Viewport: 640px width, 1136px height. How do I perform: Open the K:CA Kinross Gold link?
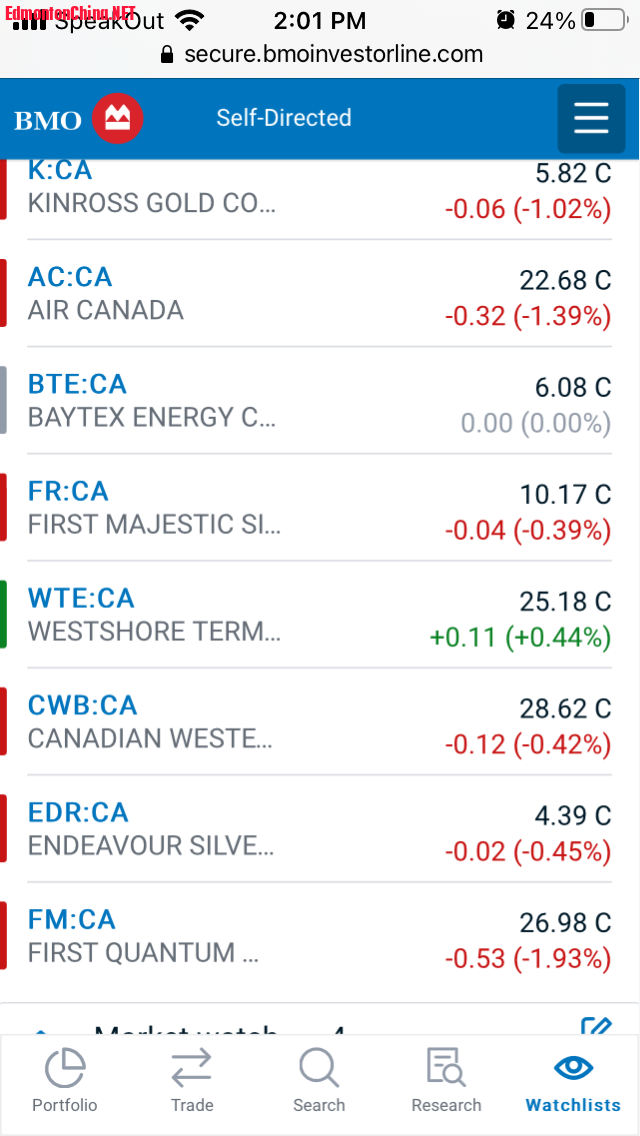point(60,171)
